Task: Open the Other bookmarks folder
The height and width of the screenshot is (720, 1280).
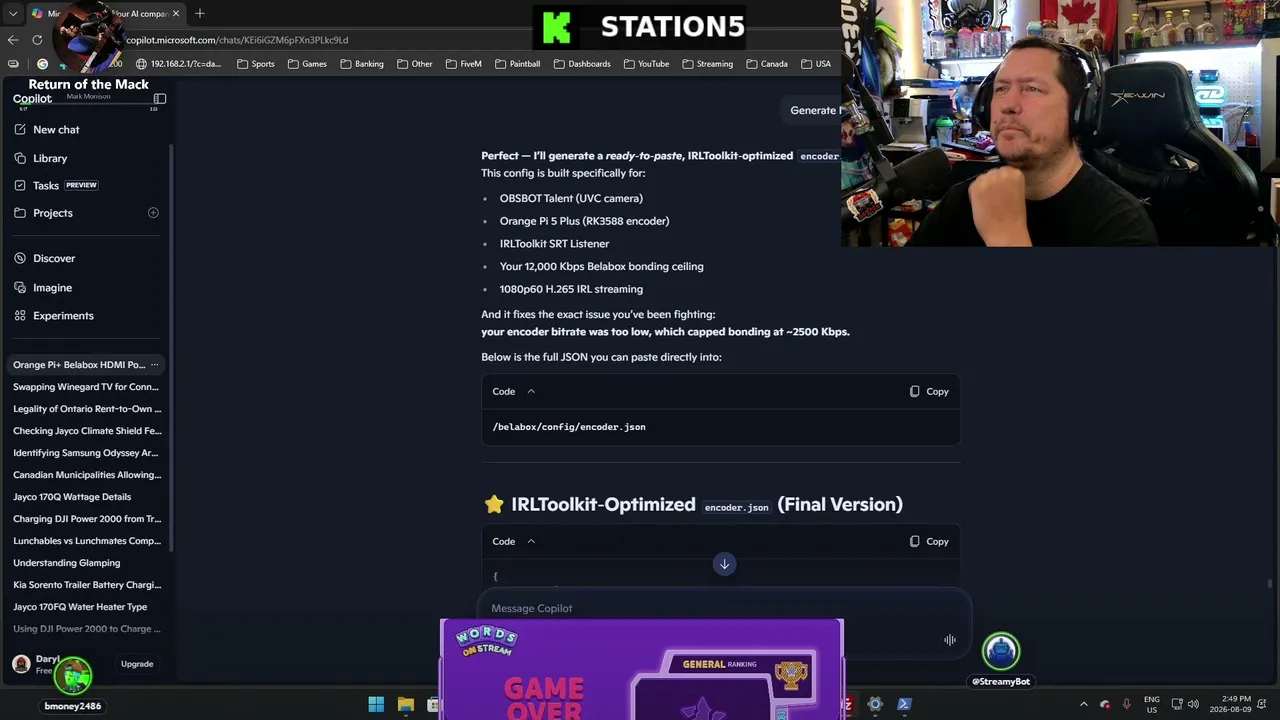Action: coord(415,64)
